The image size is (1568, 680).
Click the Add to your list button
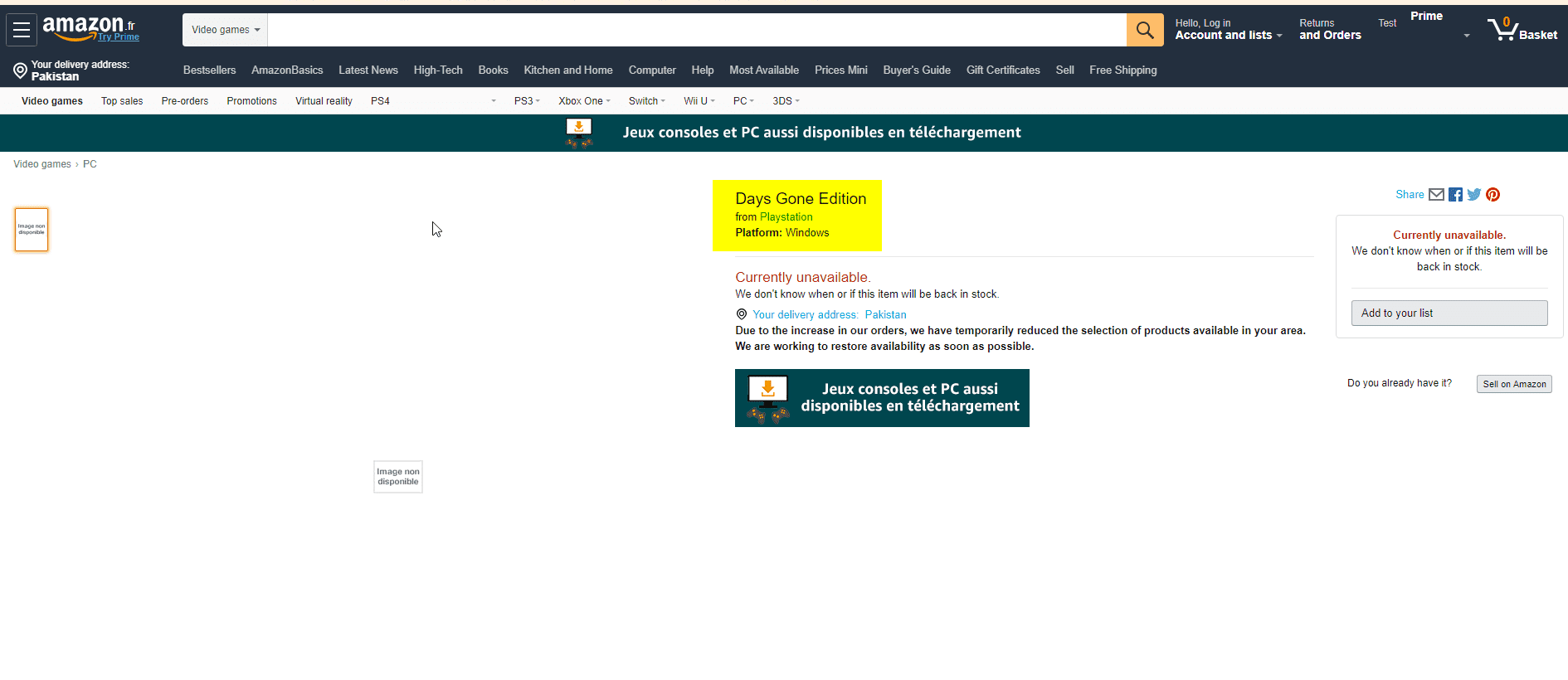1449,313
